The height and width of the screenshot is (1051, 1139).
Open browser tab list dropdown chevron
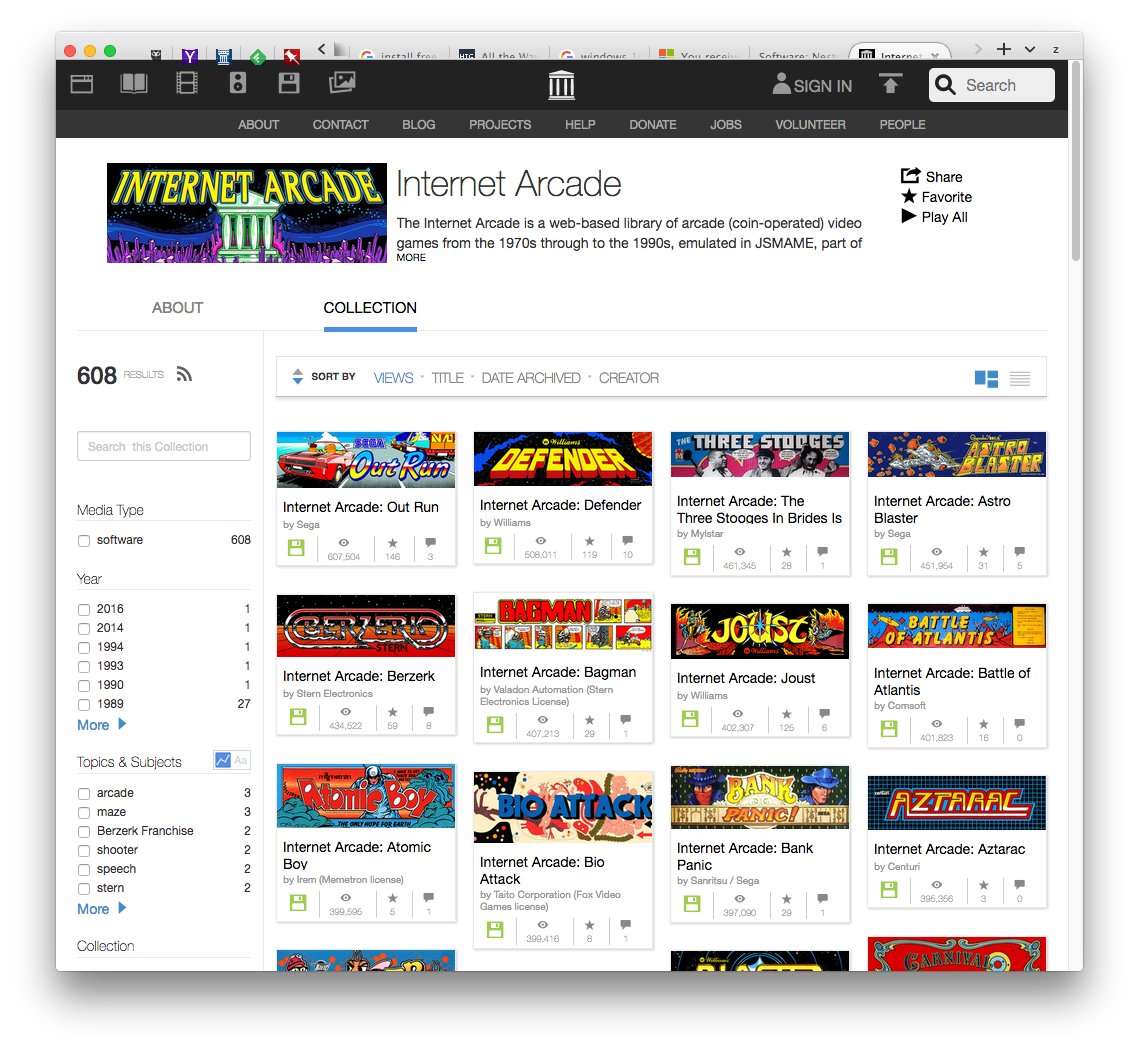click(x=1030, y=49)
